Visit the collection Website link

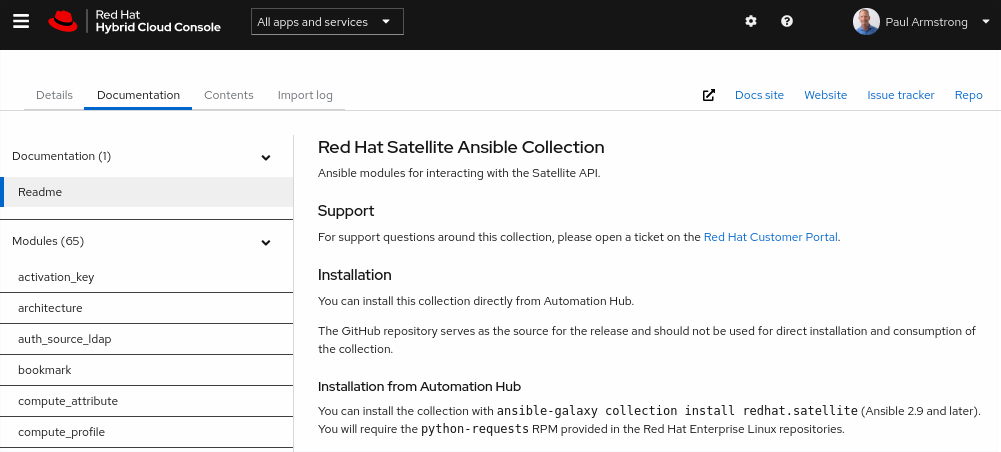[x=825, y=95]
